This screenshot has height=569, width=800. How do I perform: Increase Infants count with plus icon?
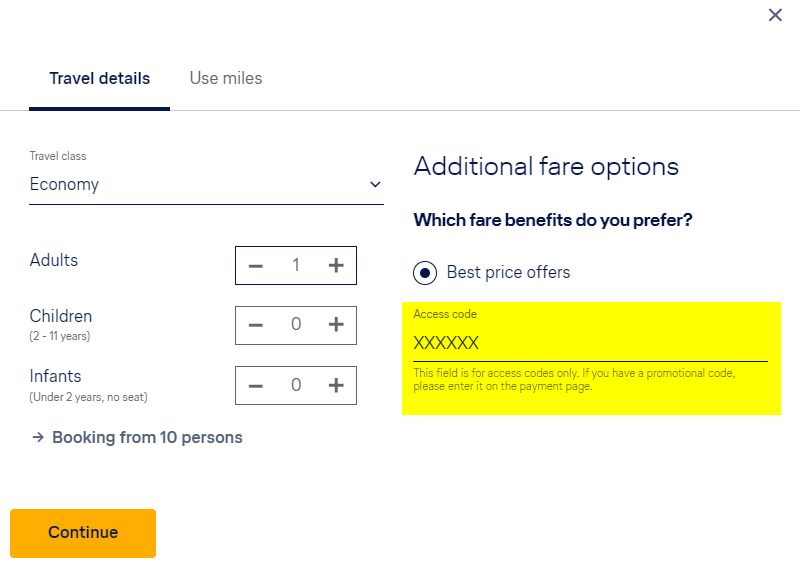pos(336,385)
